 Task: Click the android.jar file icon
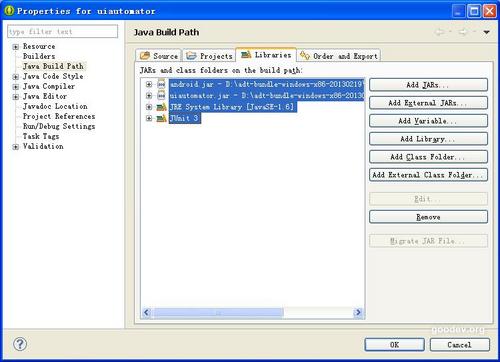tap(161, 84)
